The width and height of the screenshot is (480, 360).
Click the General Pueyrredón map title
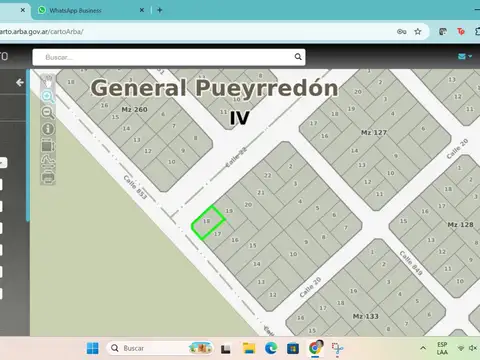coord(214,88)
